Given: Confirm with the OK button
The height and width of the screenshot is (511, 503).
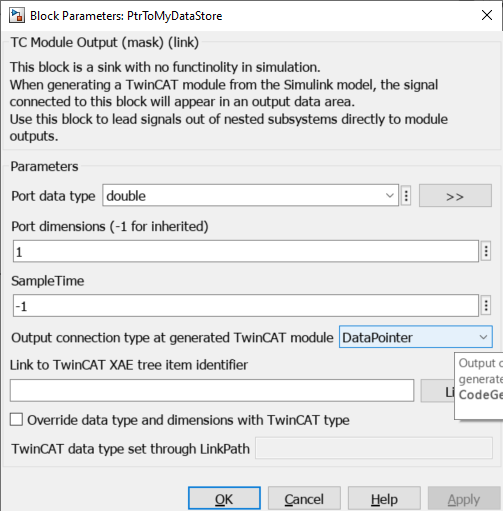Looking at the screenshot, I should point(224,498).
